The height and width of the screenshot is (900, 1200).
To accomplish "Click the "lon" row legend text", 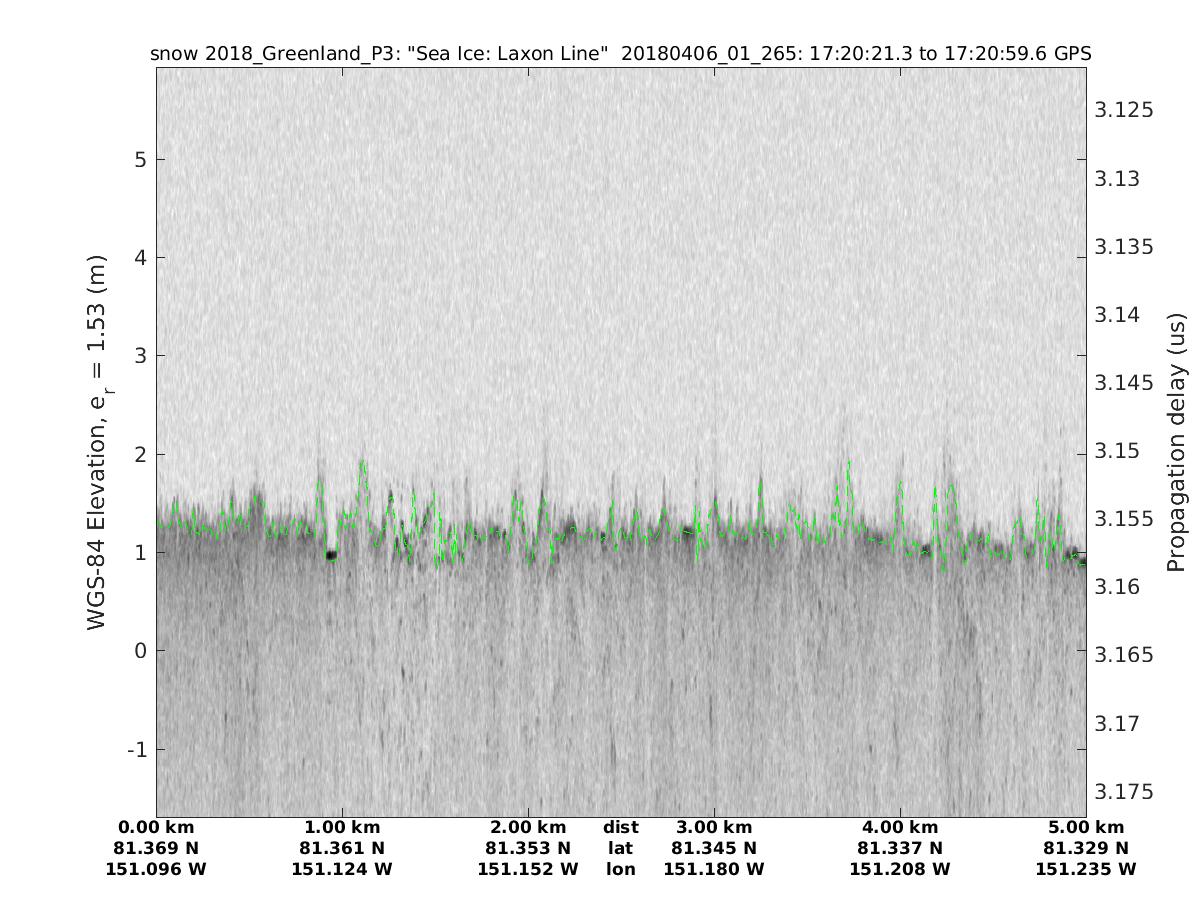I will tap(621, 870).
